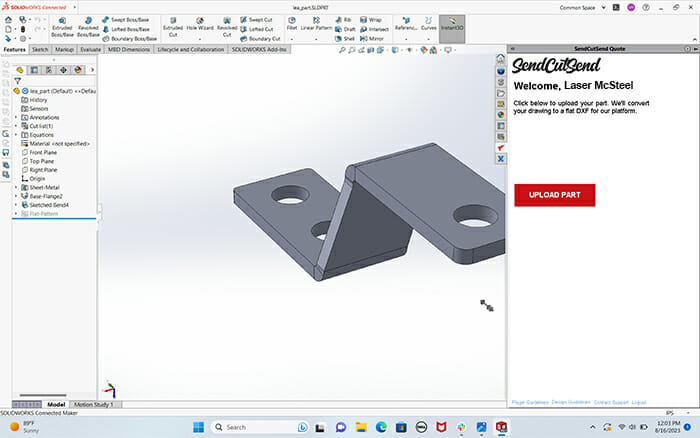700x438 pixels.
Task: Toggle the Instant3D button
Action: pos(452,25)
